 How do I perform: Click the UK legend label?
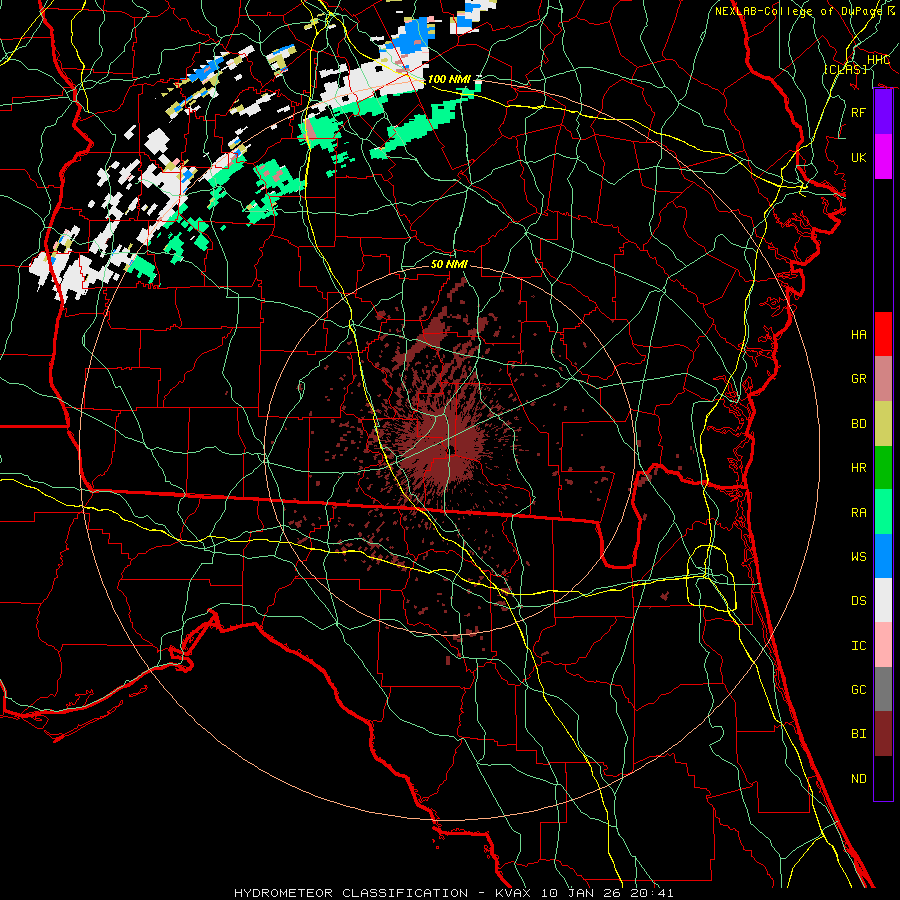(858, 157)
